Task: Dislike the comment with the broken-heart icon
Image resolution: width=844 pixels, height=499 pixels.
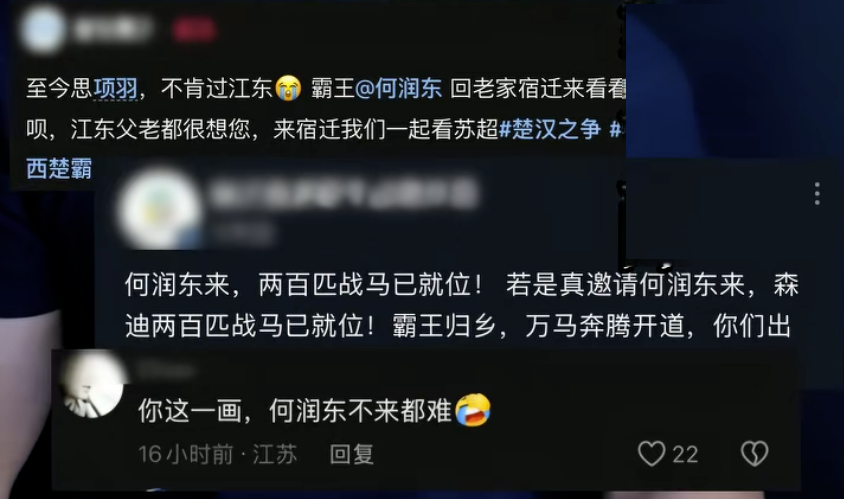Action: [x=755, y=454]
